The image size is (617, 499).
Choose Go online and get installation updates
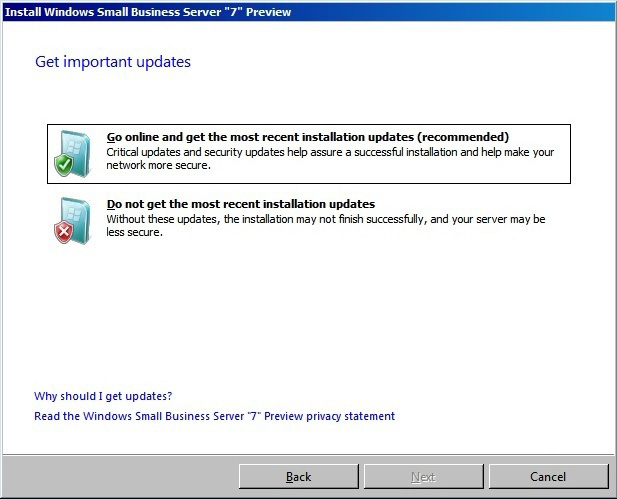click(308, 154)
